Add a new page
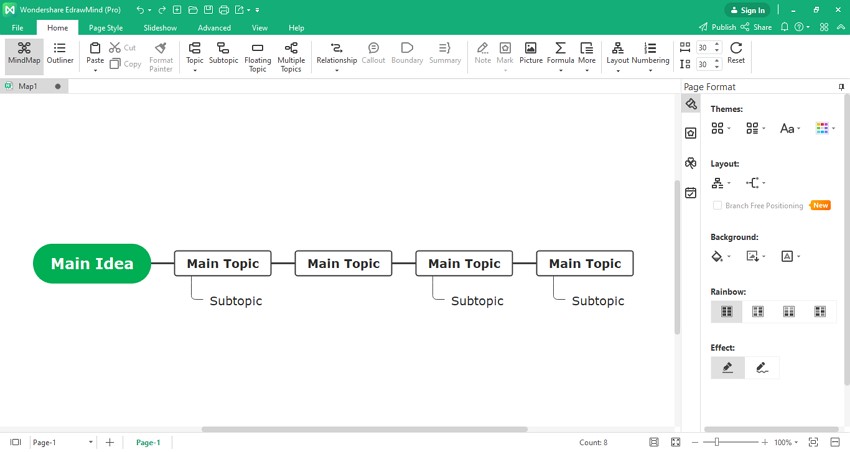This screenshot has width=850, height=452. click(110, 442)
